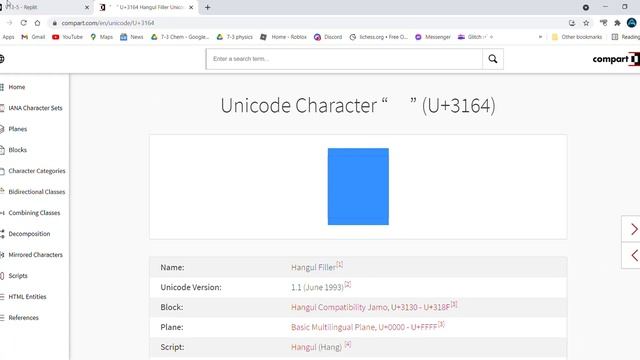Open the Glitch bookmark

476,37
